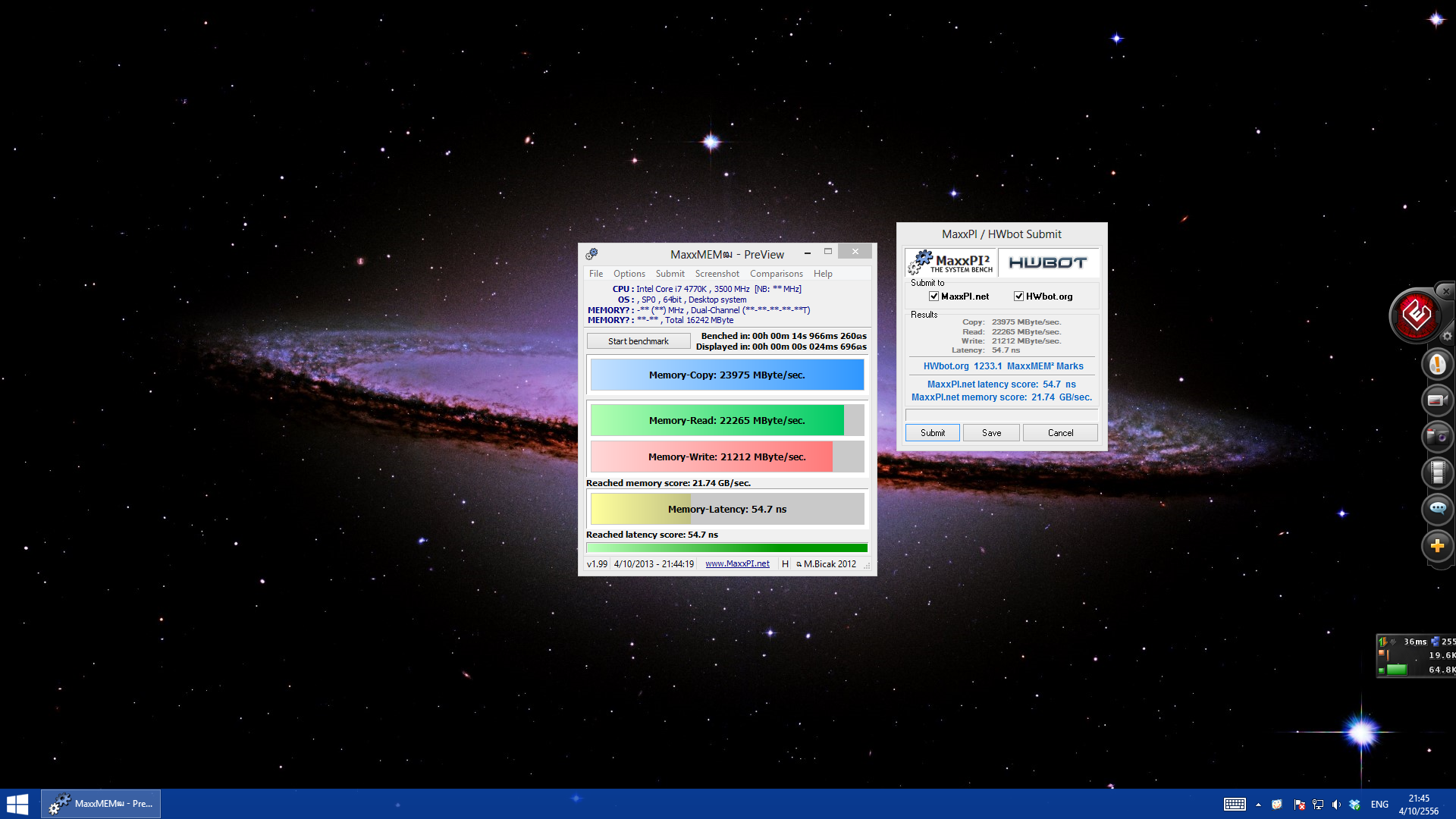Open the www.MaxxPI.net link

click(737, 563)
